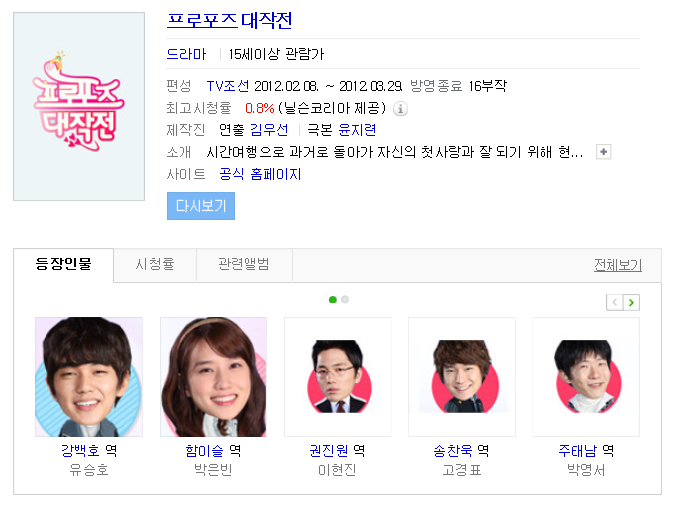Viewport: 676px width, 506px height.
Task: Click the 다시보기 button
Action: [x=201, y=206]
